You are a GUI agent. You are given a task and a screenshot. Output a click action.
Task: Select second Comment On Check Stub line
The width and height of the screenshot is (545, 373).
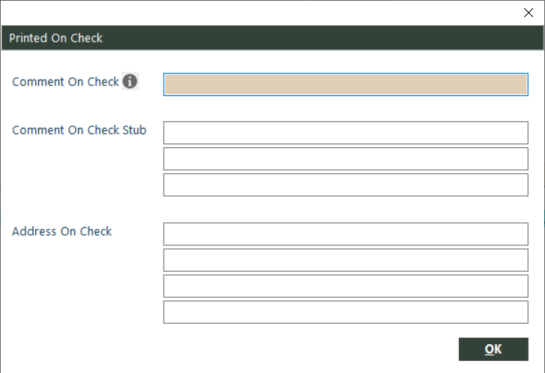tap(346, 159)
